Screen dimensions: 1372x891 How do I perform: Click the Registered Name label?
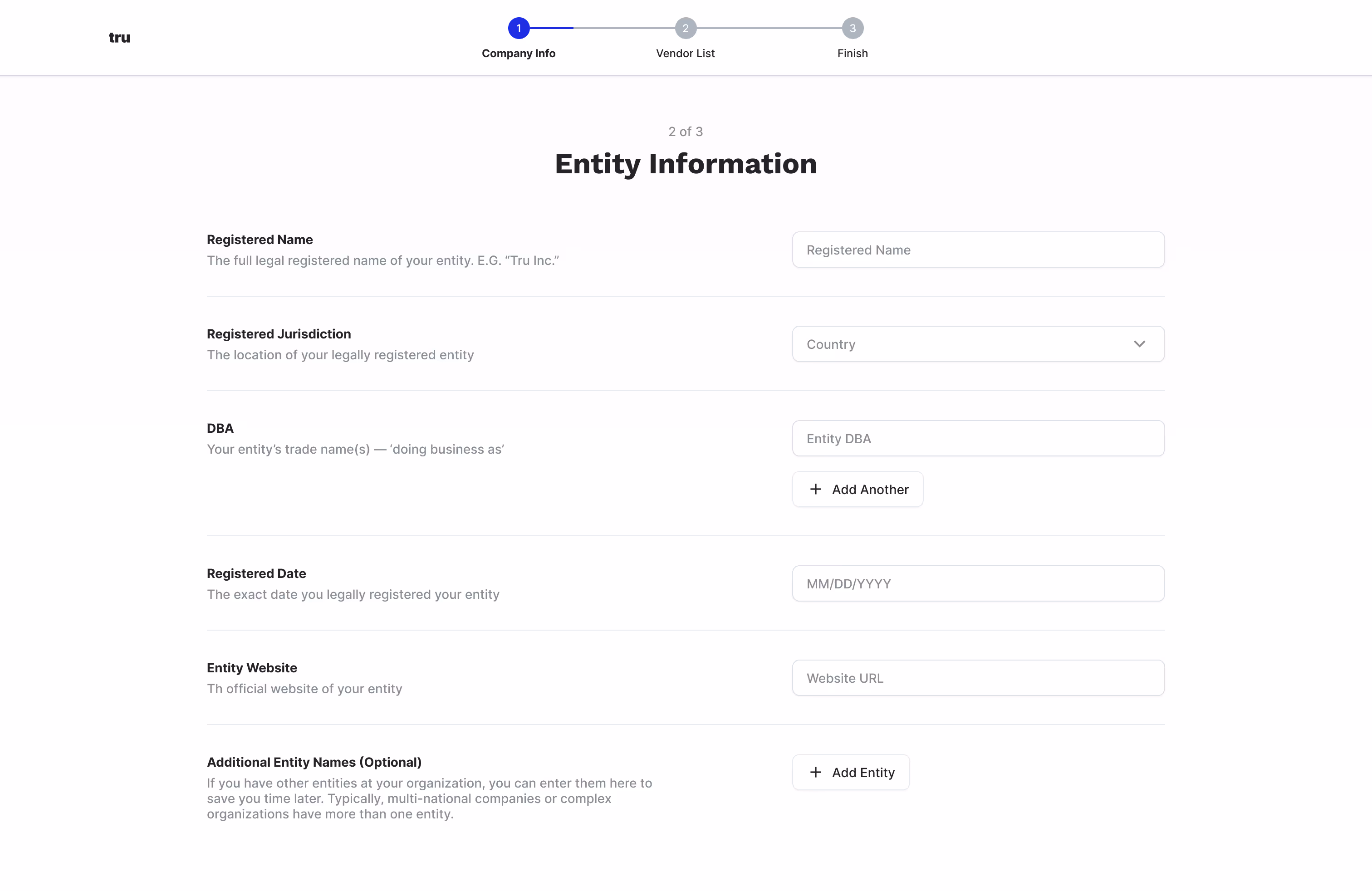coord(260,240)
